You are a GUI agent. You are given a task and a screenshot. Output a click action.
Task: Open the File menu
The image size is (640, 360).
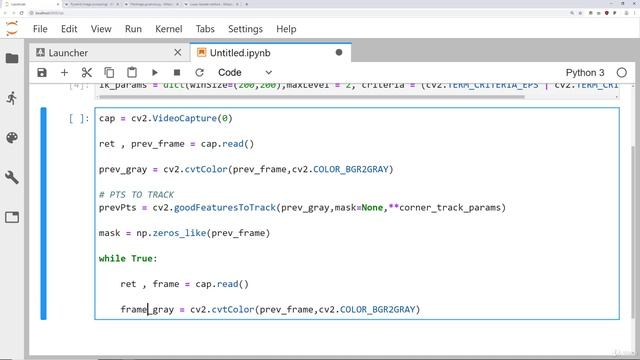click(40, 29)
